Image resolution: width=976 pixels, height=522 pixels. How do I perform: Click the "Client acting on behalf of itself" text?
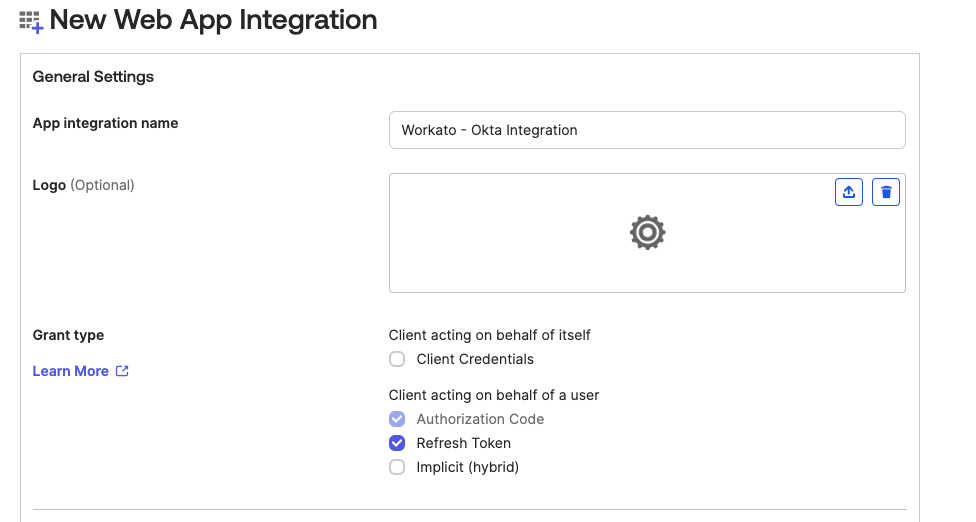(489, 335)
